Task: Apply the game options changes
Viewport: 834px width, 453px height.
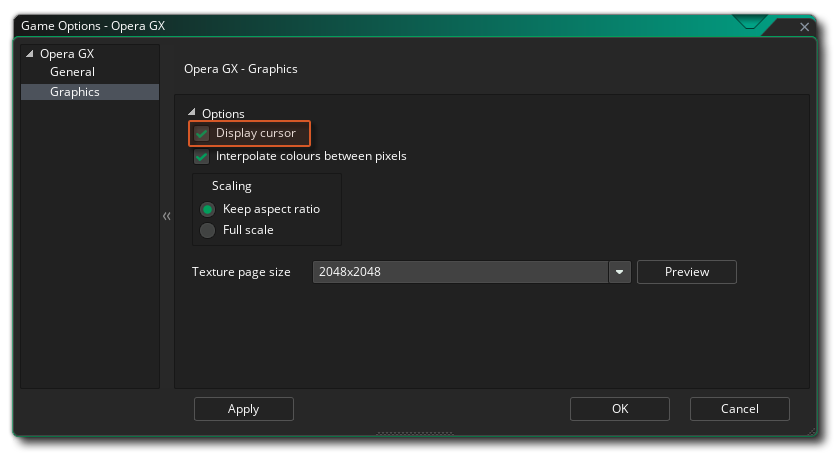Action: click(x=244, y=409)
